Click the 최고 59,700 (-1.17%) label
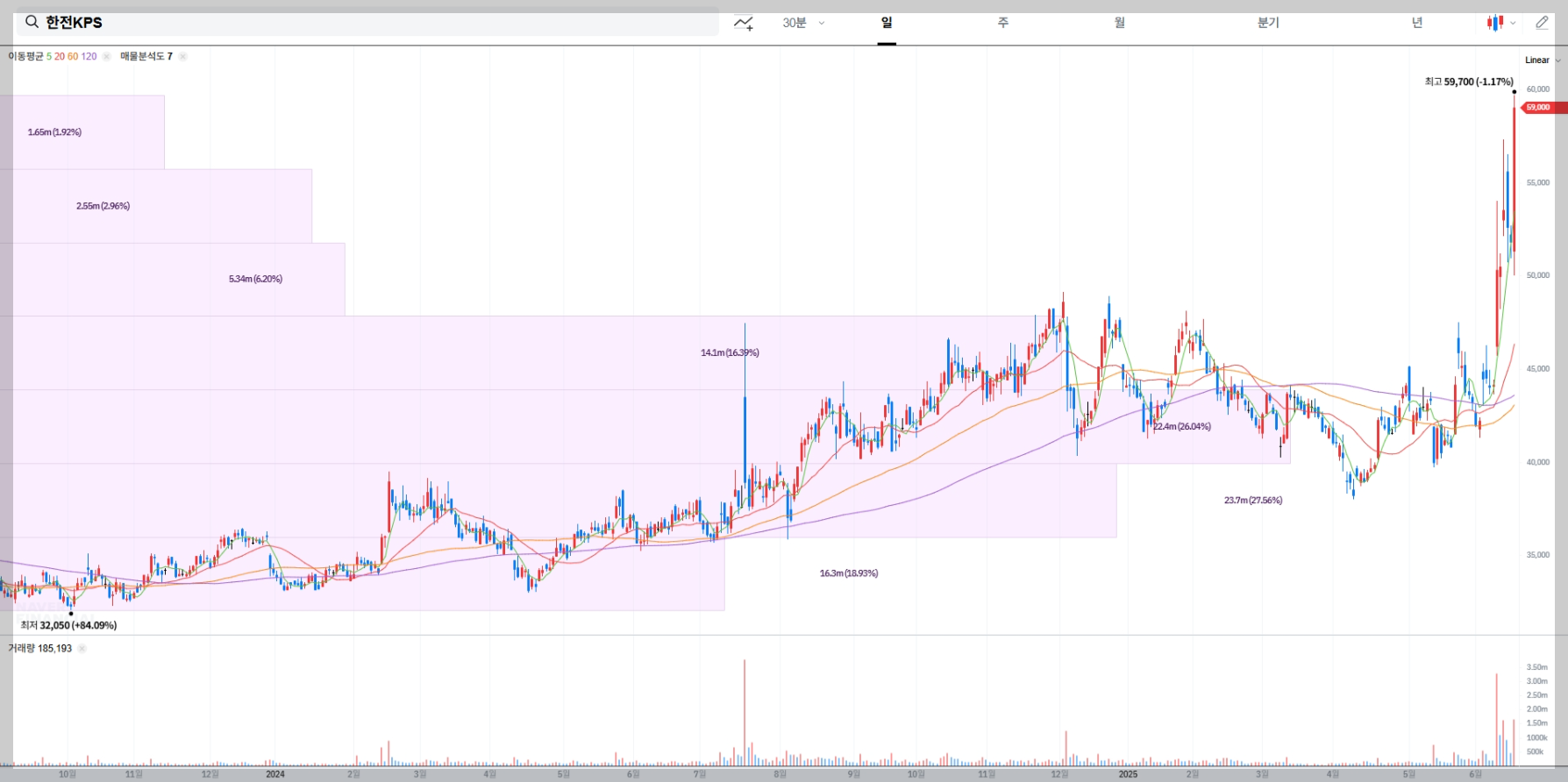The height and width of the screenshot is (782, 1568). [1469, 82]
